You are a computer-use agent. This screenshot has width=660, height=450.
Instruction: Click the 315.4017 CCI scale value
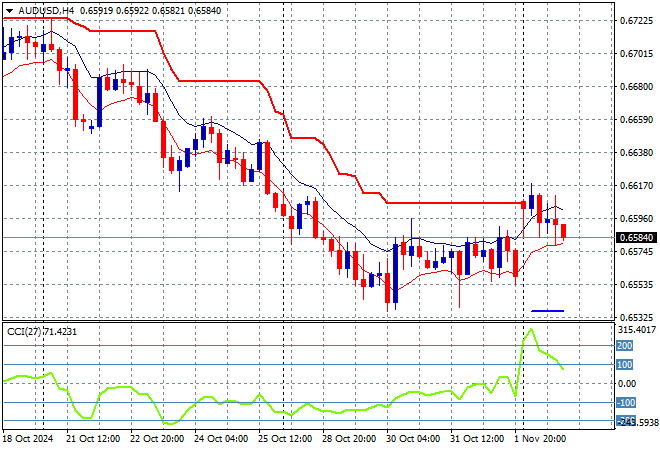click(637, 328)
